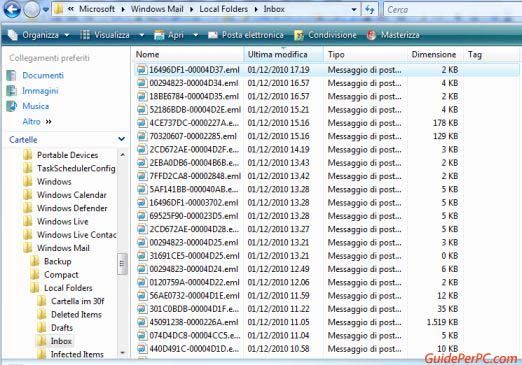This screenshot has height=365, width=522.
Task: Click Masterizza in the toolbar
Action: 393,35
